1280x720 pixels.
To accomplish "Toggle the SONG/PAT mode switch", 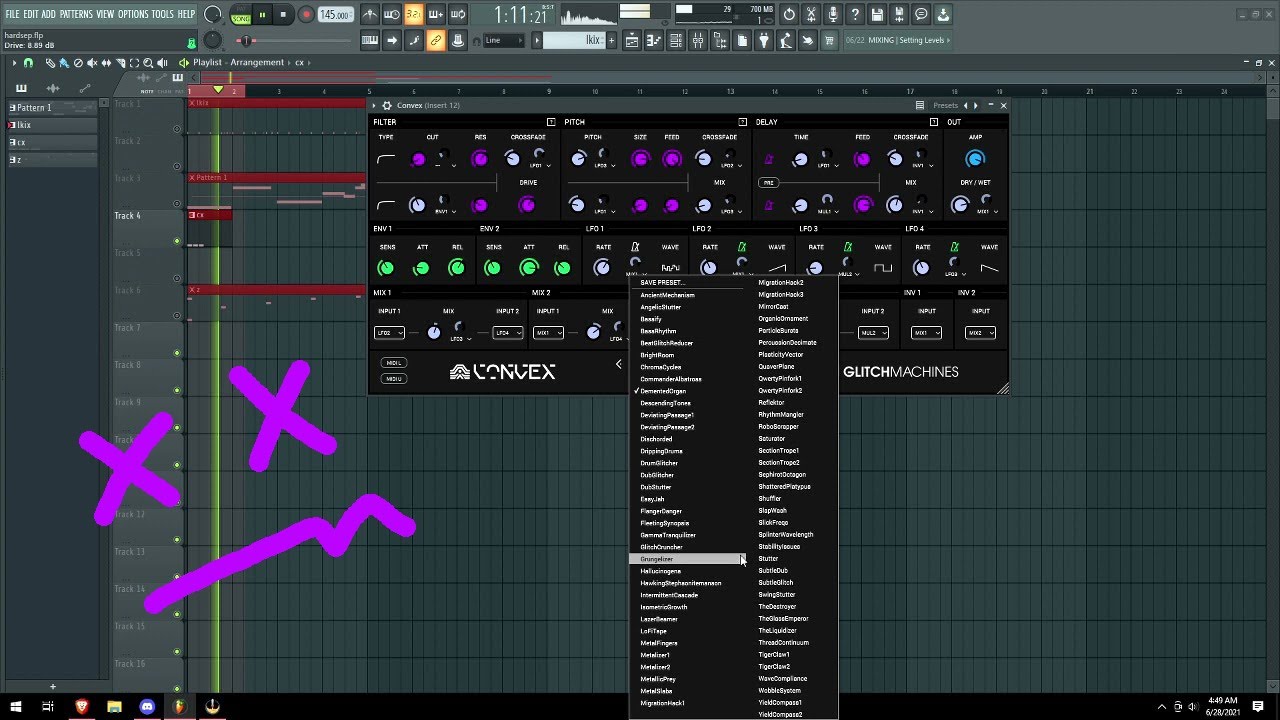I will (240, 15).
